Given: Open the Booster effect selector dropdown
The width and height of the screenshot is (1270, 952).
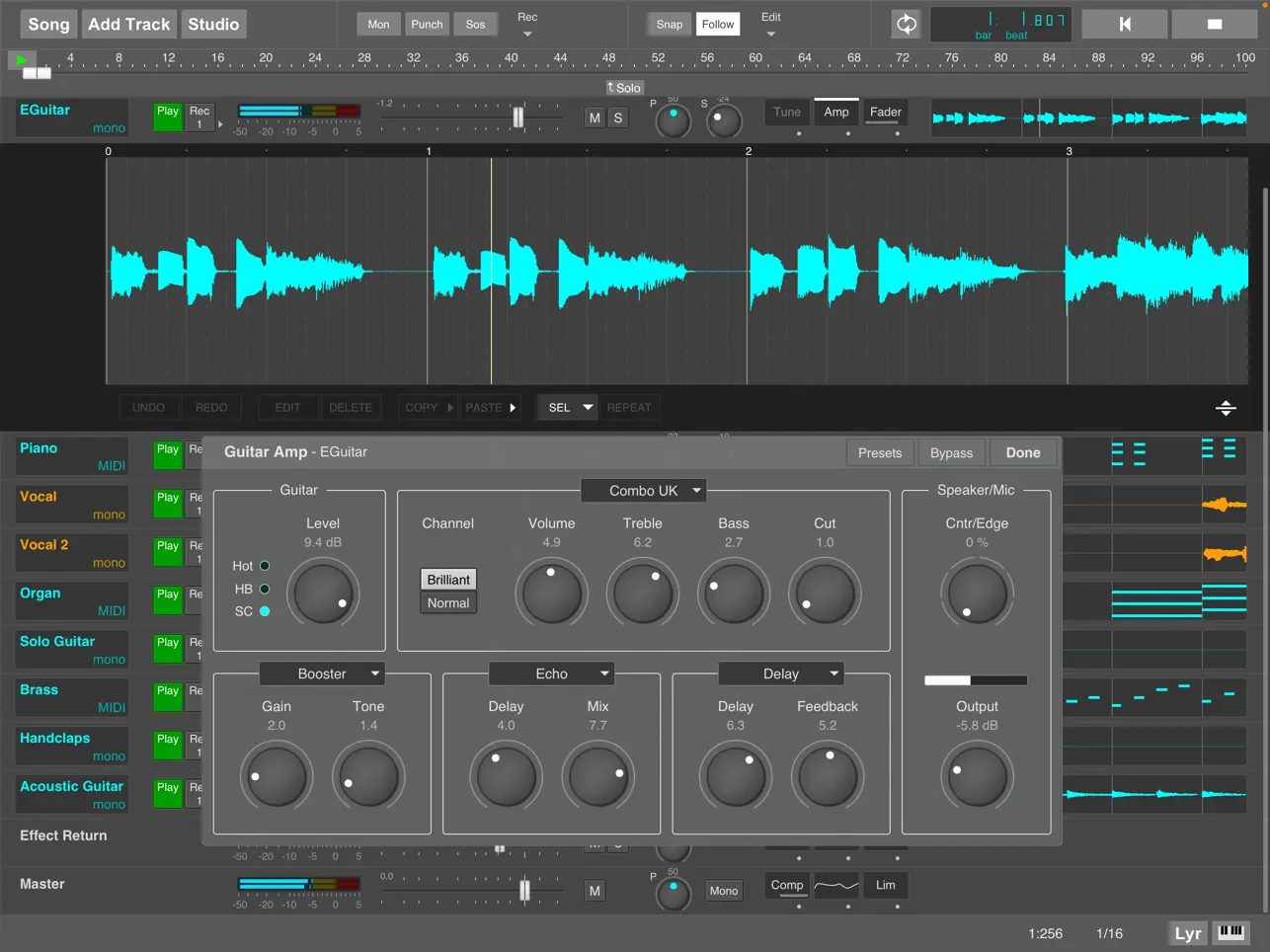Looking at the screenshot, I should [x=322, y=674].
